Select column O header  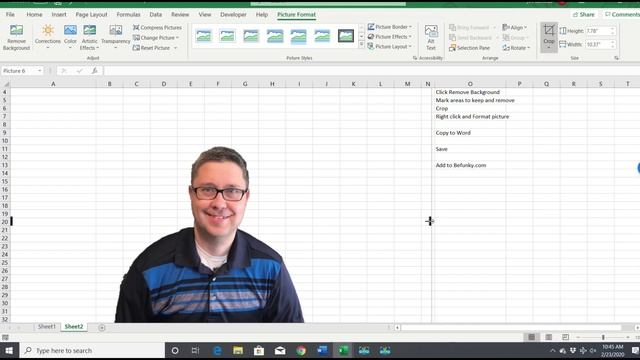[470, 84]
